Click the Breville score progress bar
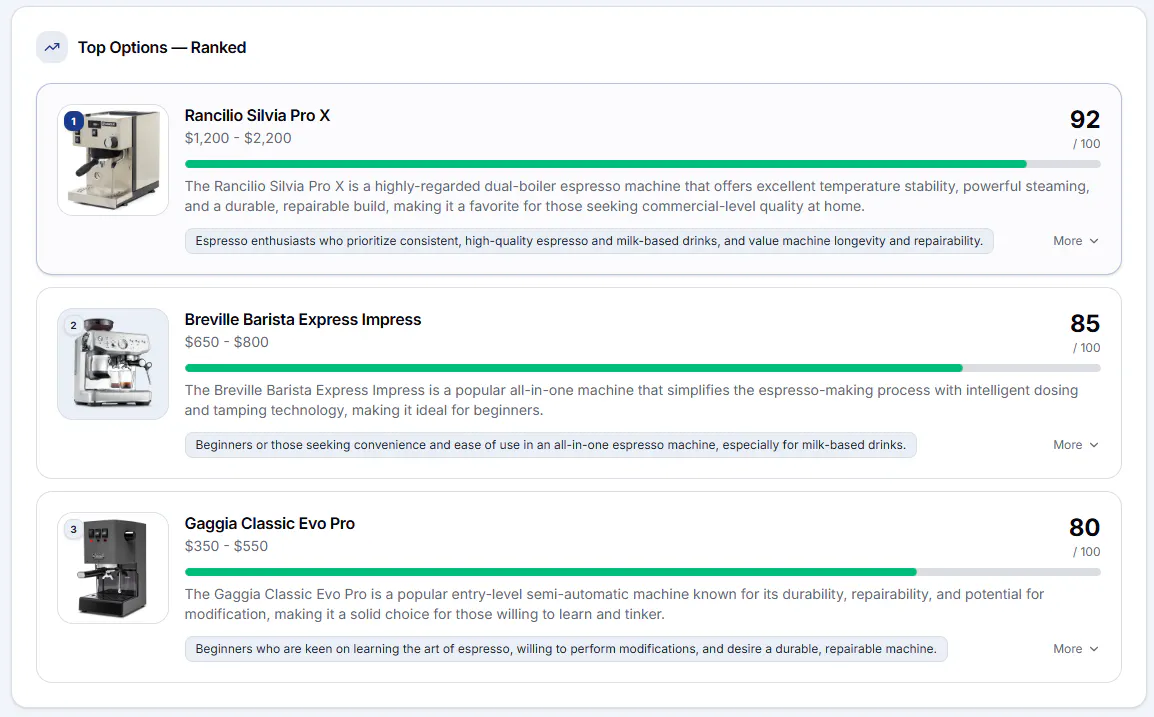Screen dimensions: 1154x717 click(643, 368)
